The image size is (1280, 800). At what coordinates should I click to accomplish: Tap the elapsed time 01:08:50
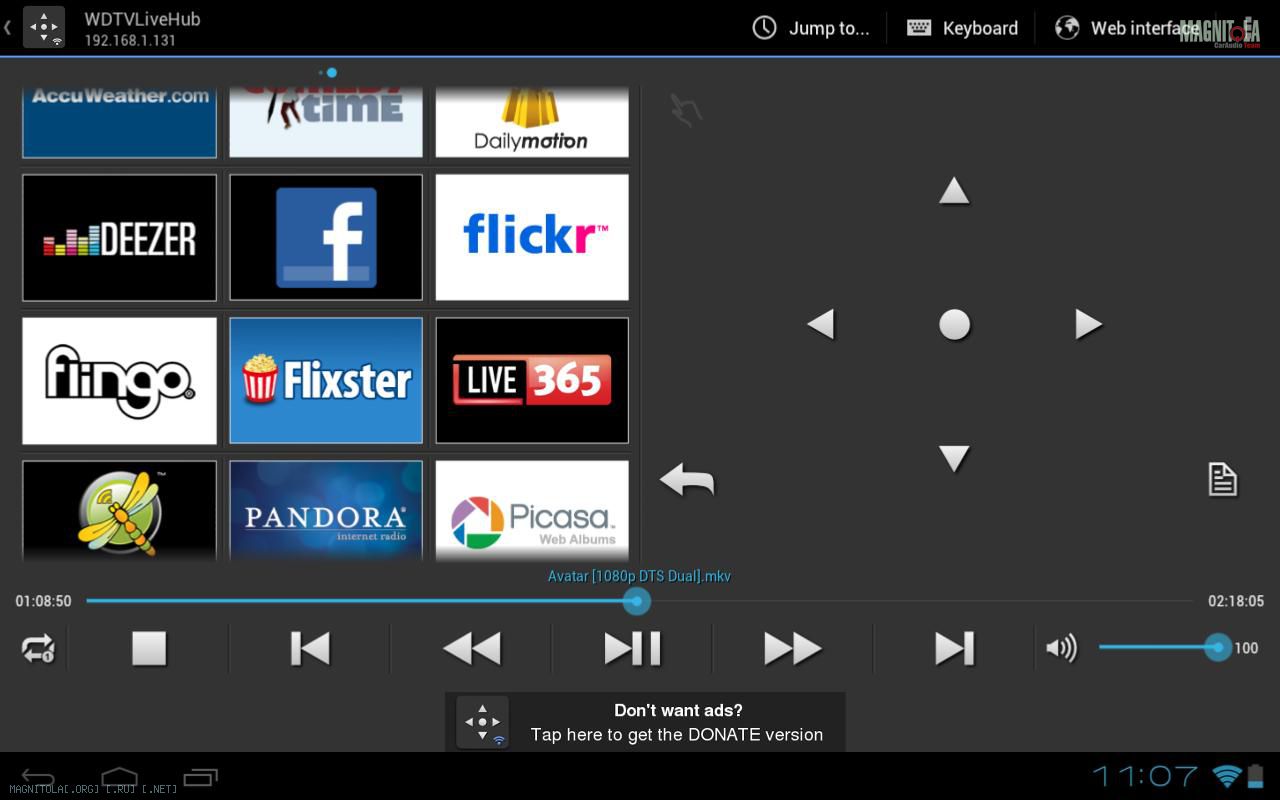(x=43, y=601)
